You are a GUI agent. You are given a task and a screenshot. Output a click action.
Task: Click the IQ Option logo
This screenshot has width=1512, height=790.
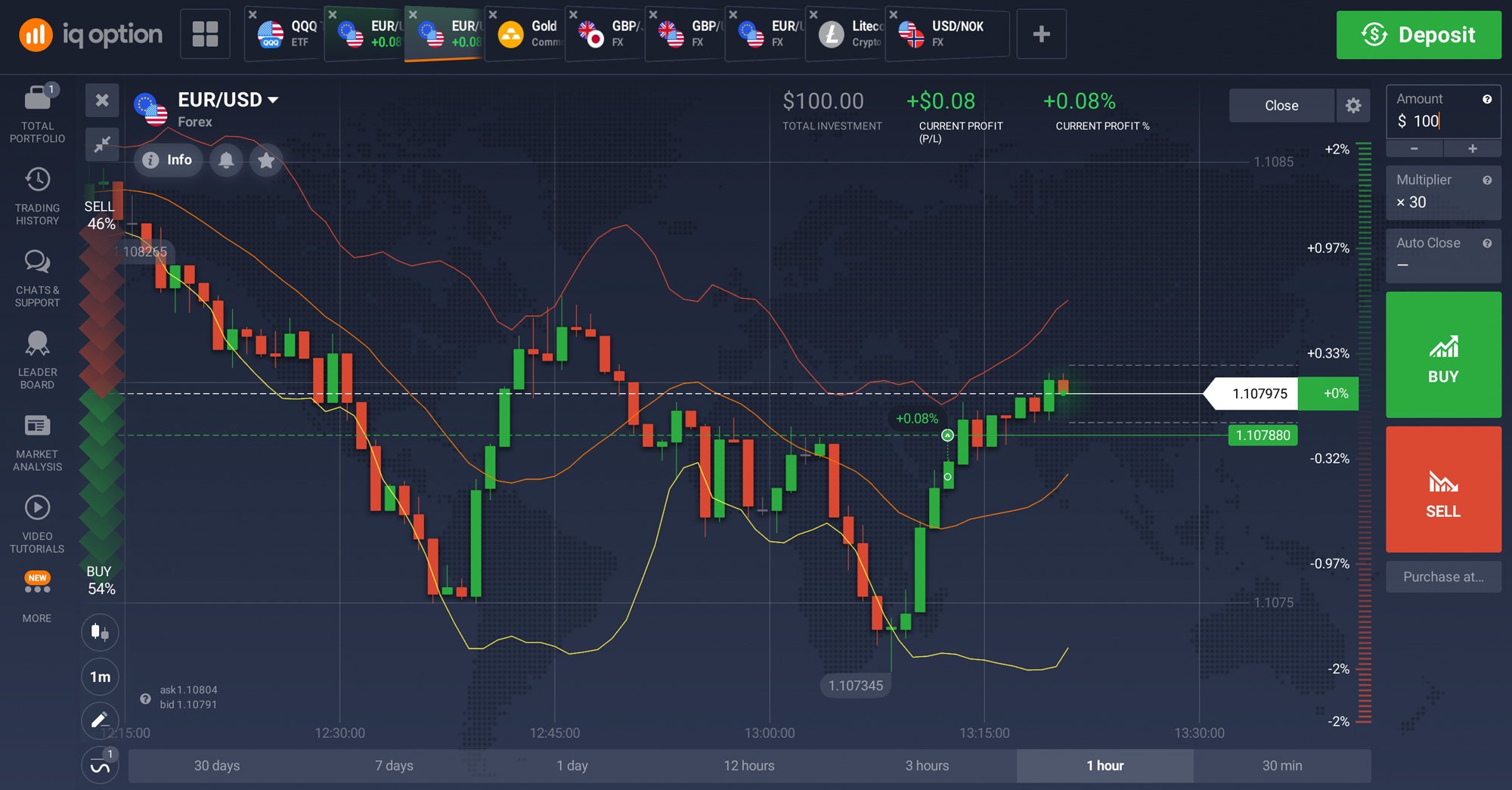pos(91,35)
